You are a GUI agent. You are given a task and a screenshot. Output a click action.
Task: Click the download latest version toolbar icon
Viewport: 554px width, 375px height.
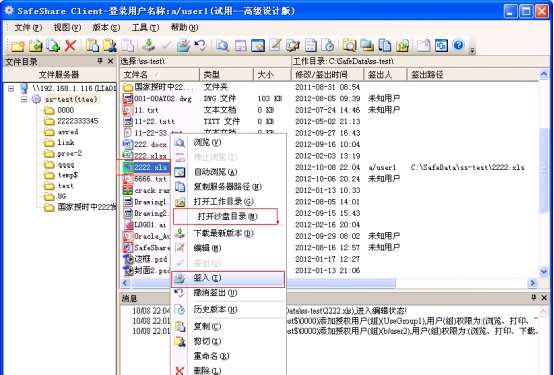tap(148, 46)
